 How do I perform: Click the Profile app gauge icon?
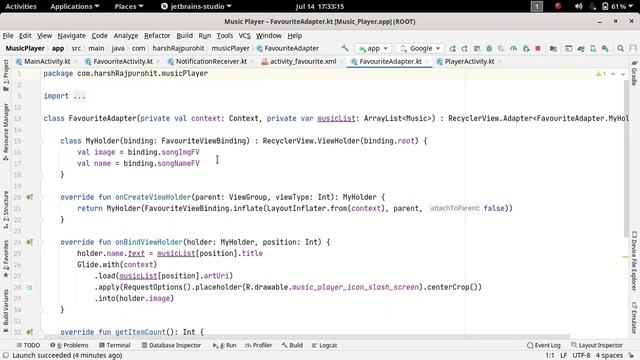[x=513, y=49]
